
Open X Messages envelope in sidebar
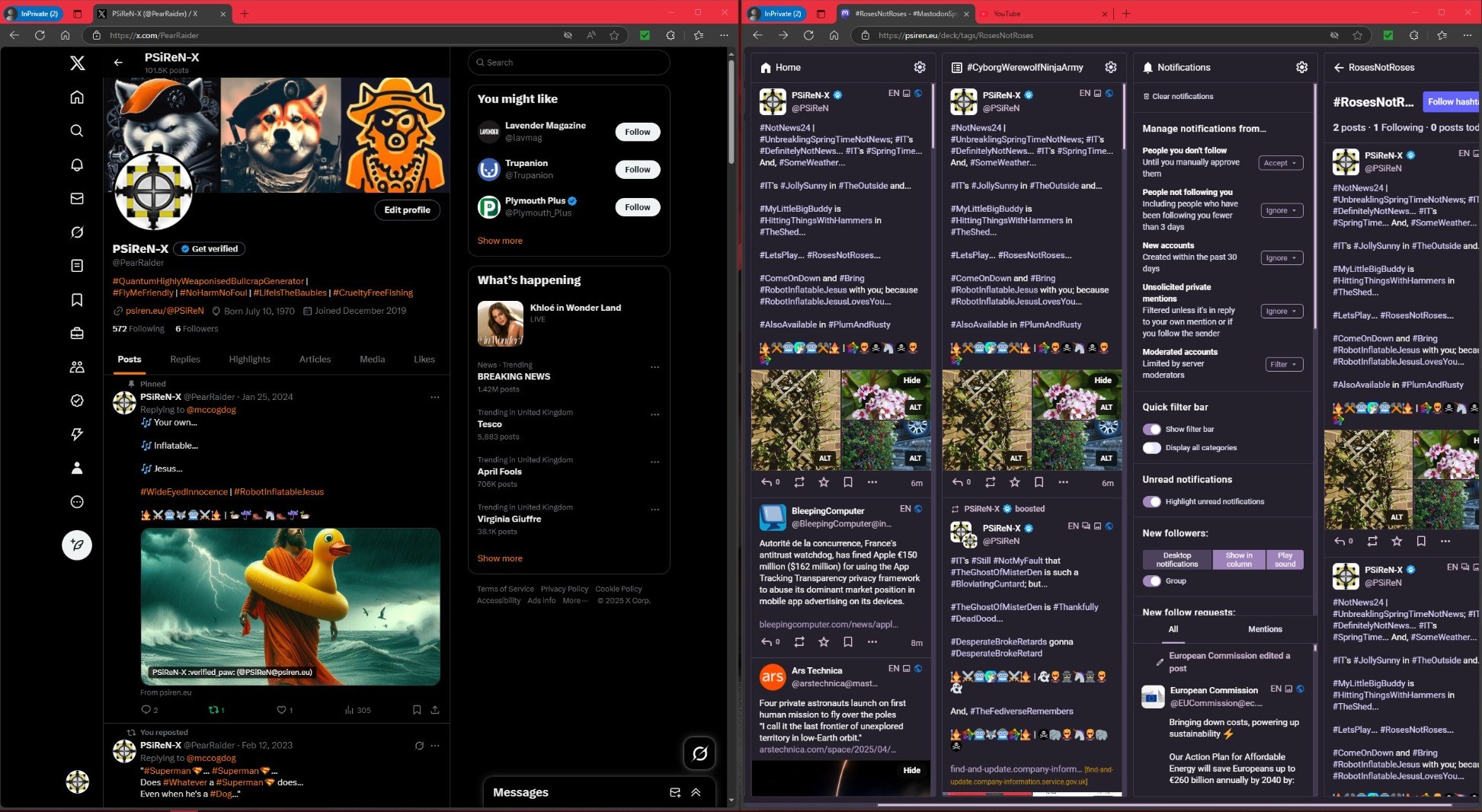[x=77, y=198]
